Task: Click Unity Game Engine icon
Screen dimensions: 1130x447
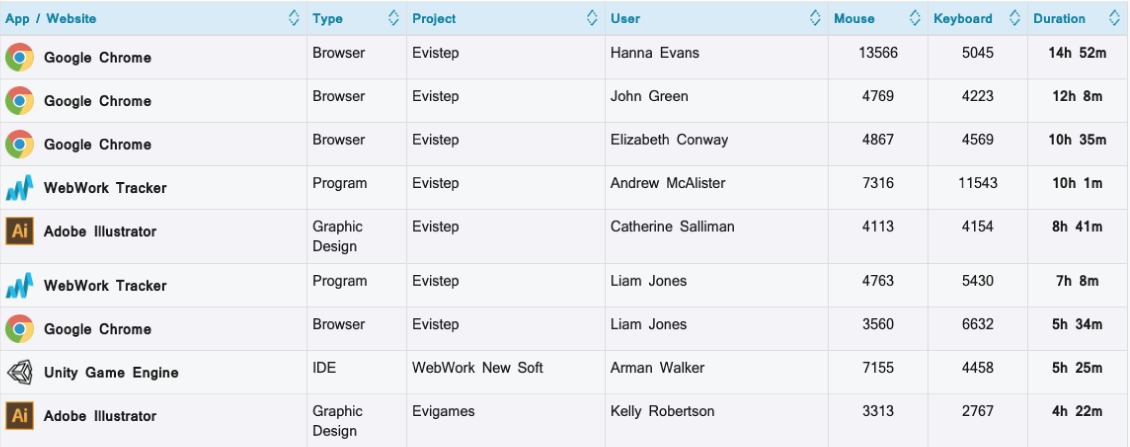Action: [19, 372]
